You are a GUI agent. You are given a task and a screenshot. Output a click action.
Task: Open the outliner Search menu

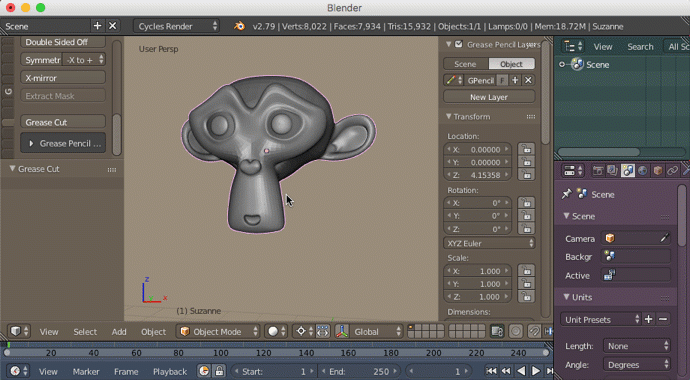point(640,47)
